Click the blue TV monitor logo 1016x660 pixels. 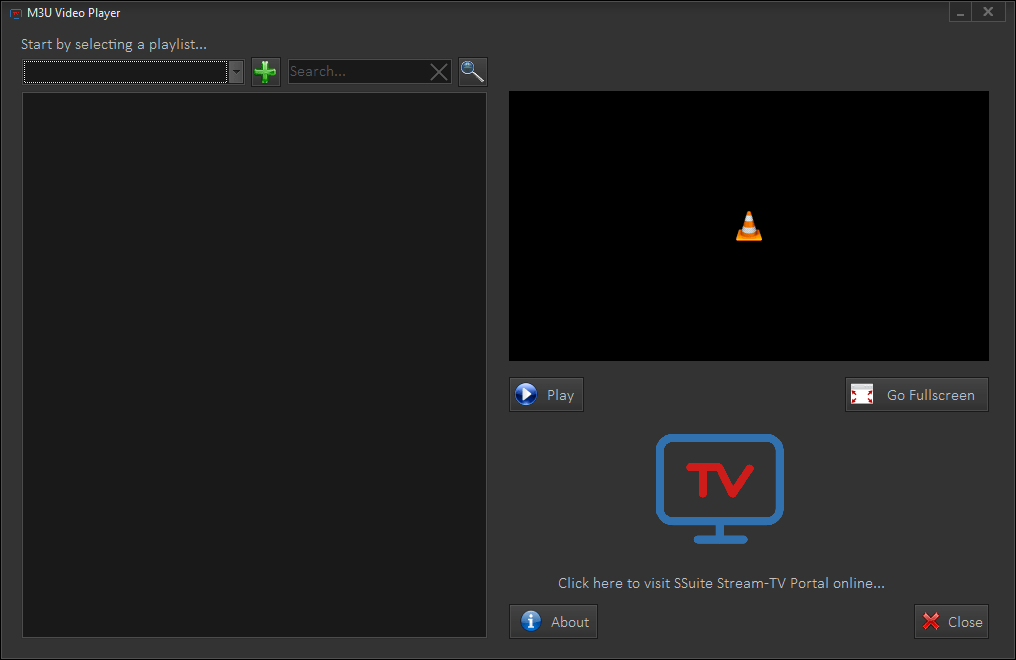pos(720,488)
